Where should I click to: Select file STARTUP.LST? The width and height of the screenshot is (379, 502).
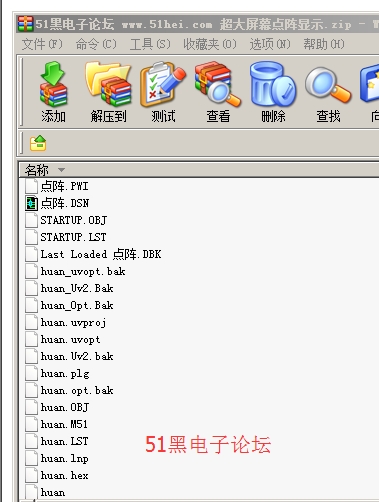click(73, 237)
